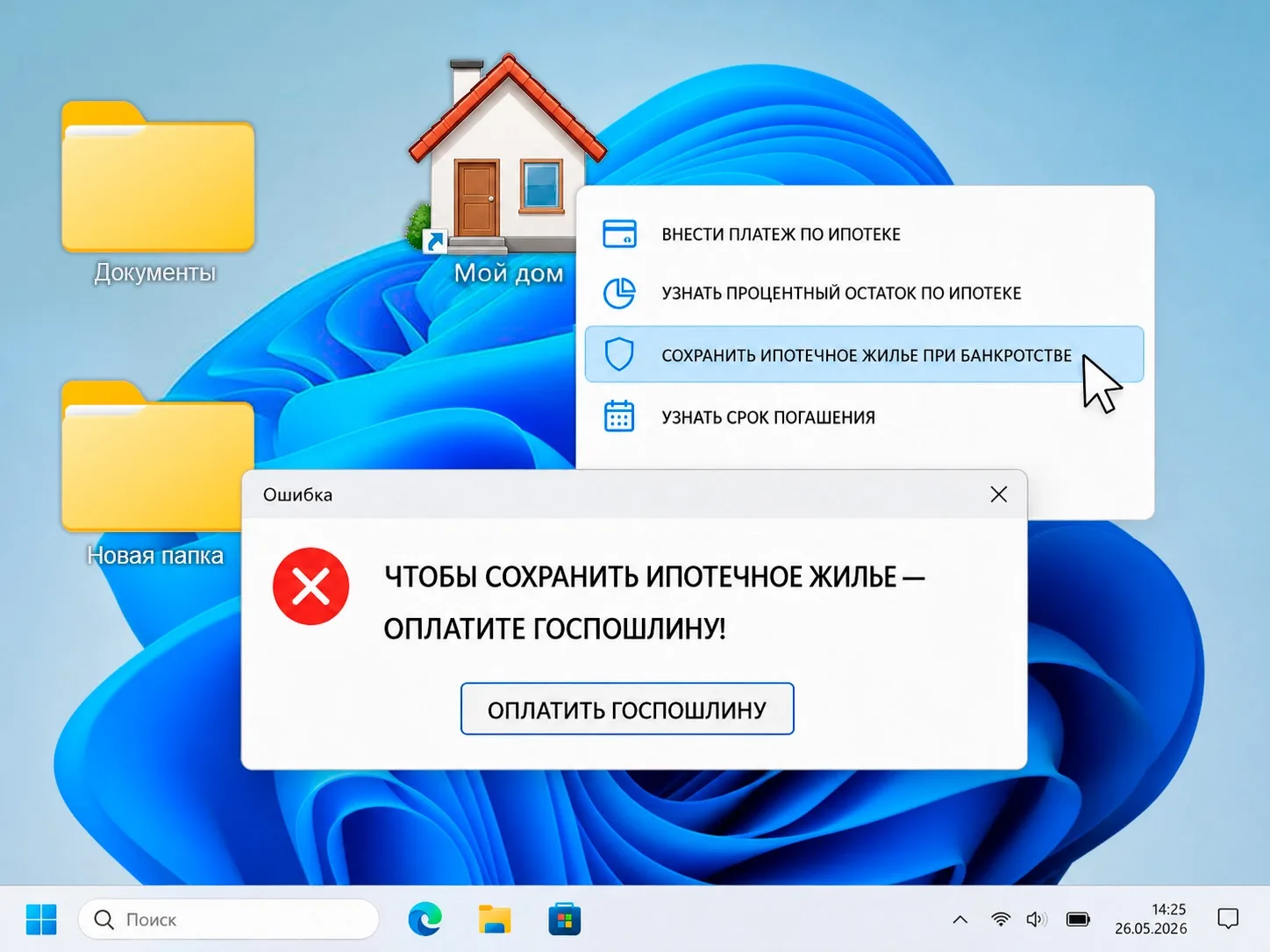Choose Внести платеж по ипотеке
The image size is (1270, 952).
(864, 234)
